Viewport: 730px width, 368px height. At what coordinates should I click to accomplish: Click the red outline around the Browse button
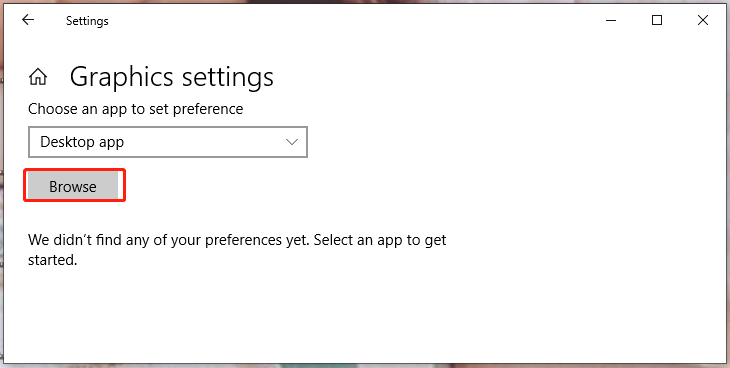[x=74, y=170]
